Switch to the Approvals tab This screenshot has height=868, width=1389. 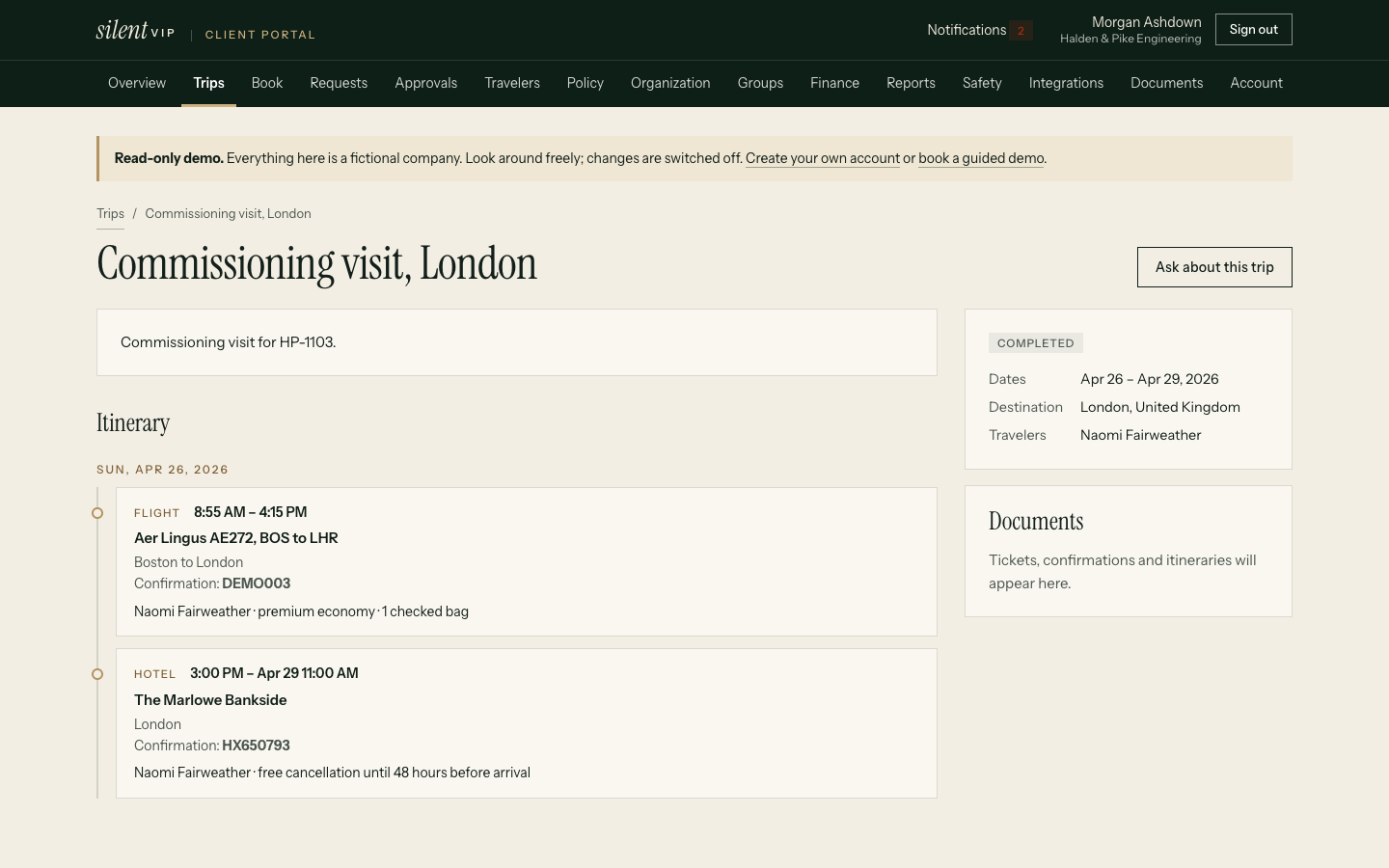tap(426, 83)
